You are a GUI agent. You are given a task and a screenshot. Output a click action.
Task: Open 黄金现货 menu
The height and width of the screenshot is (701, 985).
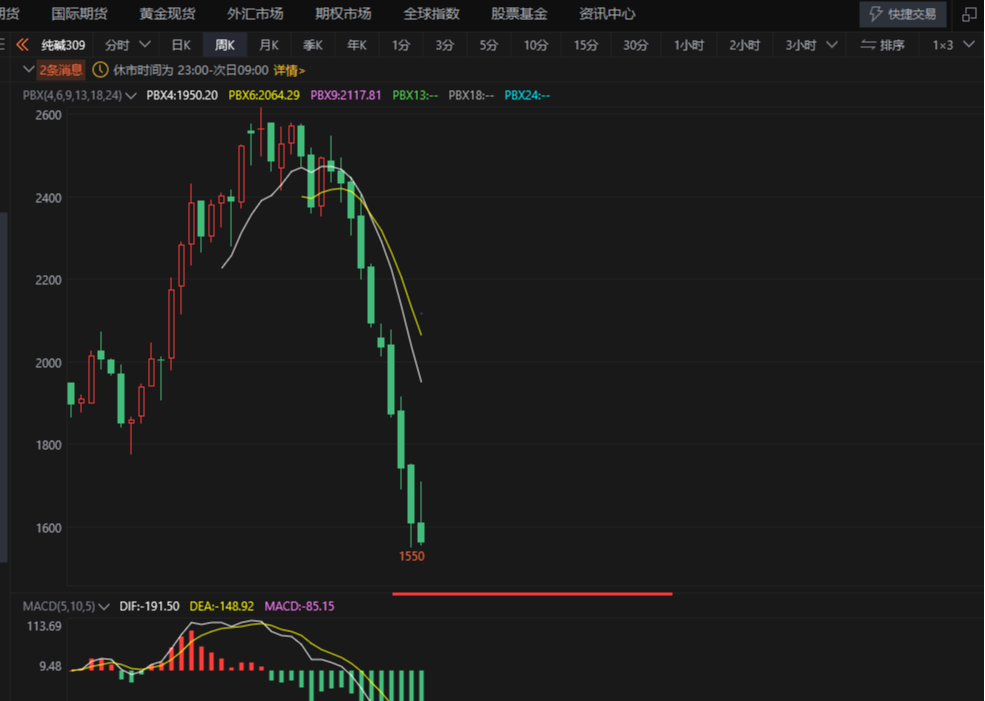click(x=167, y=13)
